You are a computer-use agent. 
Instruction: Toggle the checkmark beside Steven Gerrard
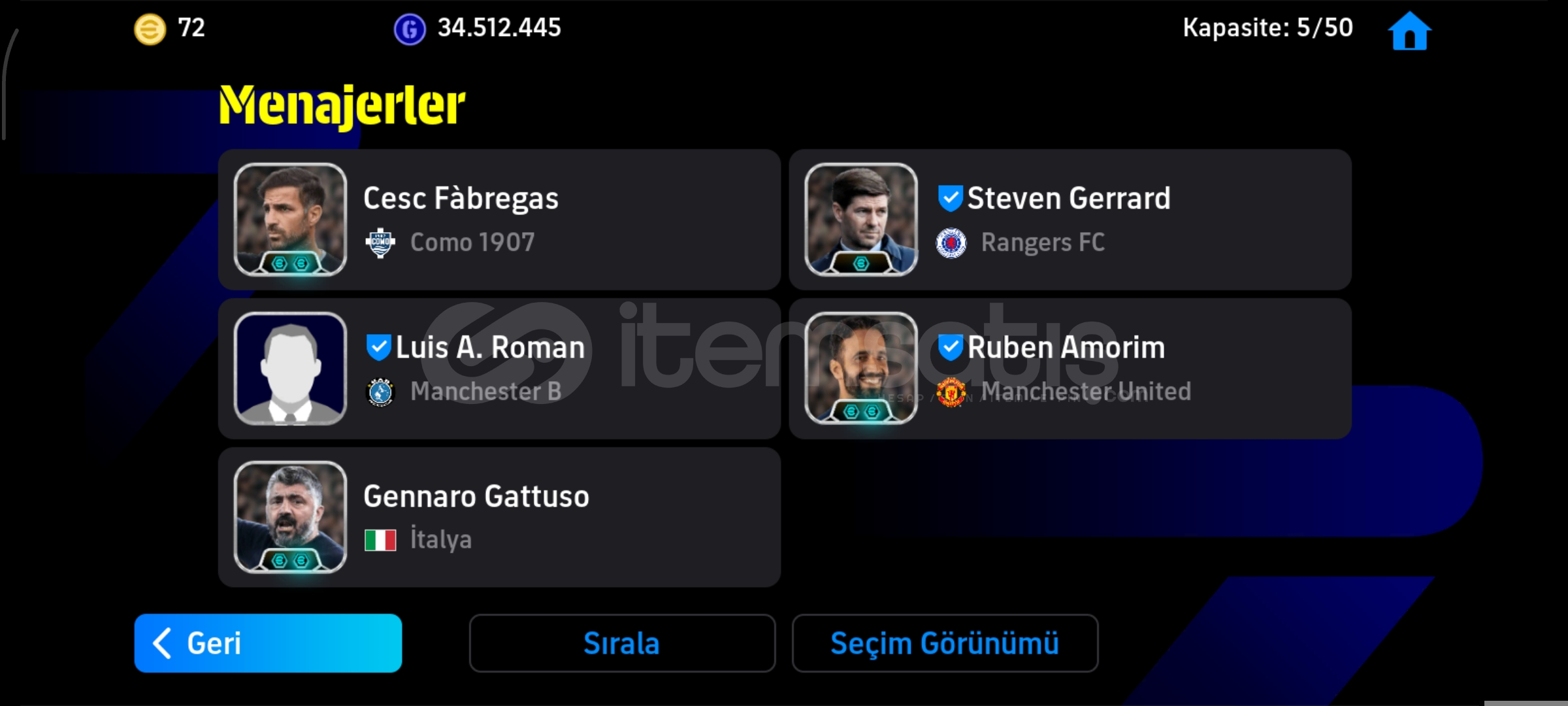pos(950,198)
